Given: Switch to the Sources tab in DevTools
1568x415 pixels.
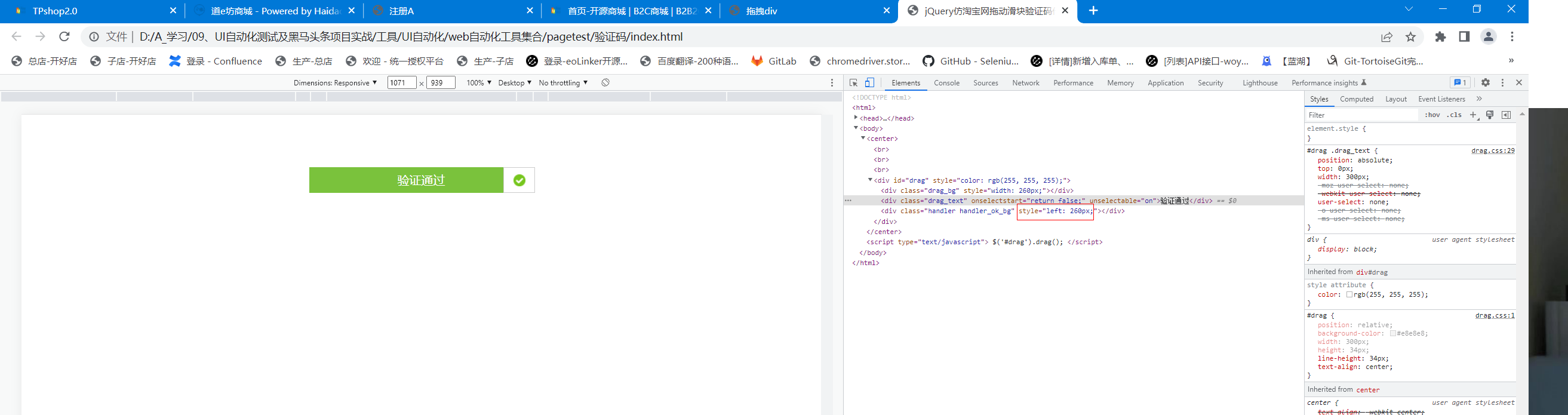Looking at the screenshot, I should pos(985,83).
